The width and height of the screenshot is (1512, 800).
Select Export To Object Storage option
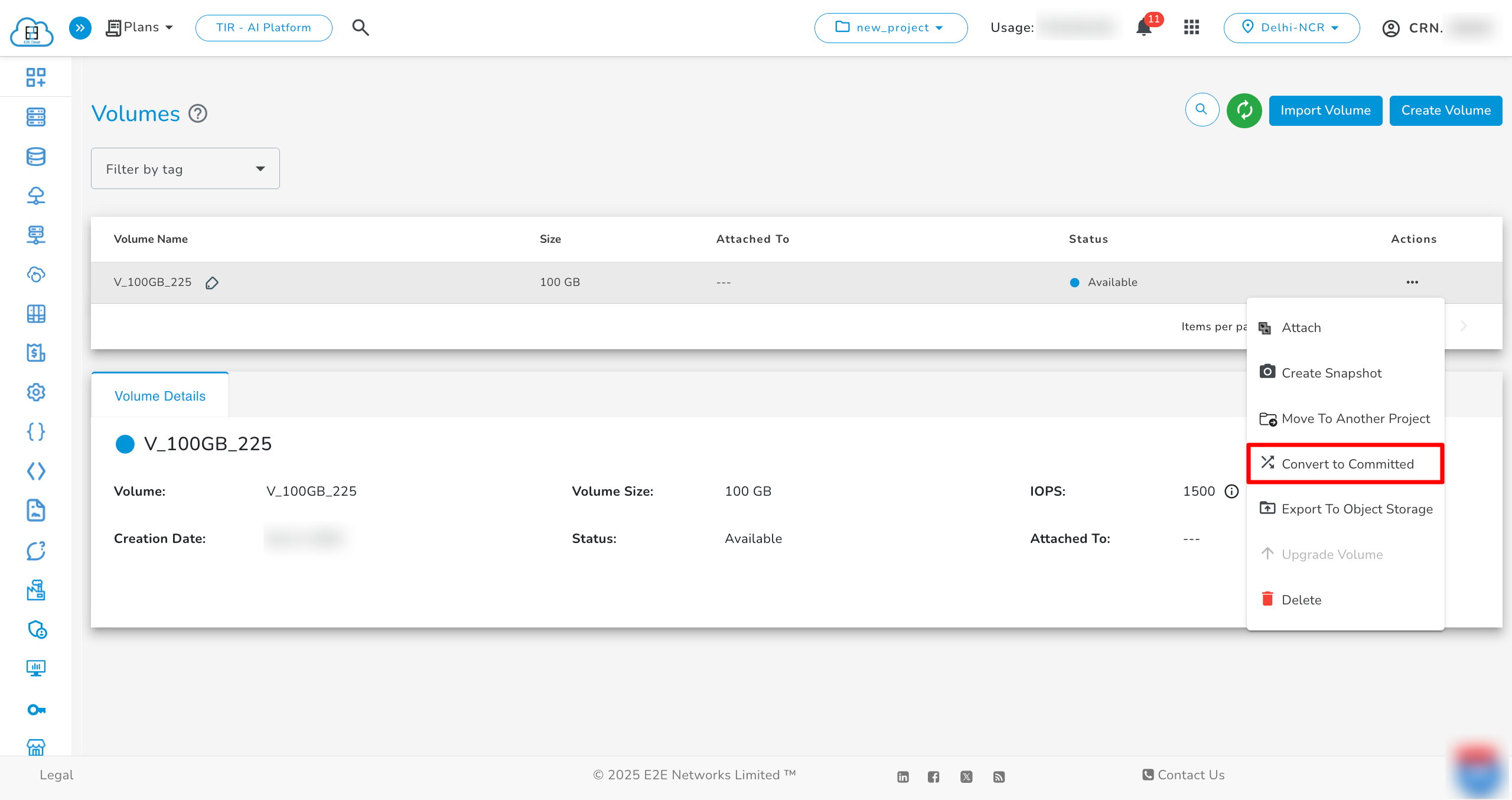[x=1356, y=509]
